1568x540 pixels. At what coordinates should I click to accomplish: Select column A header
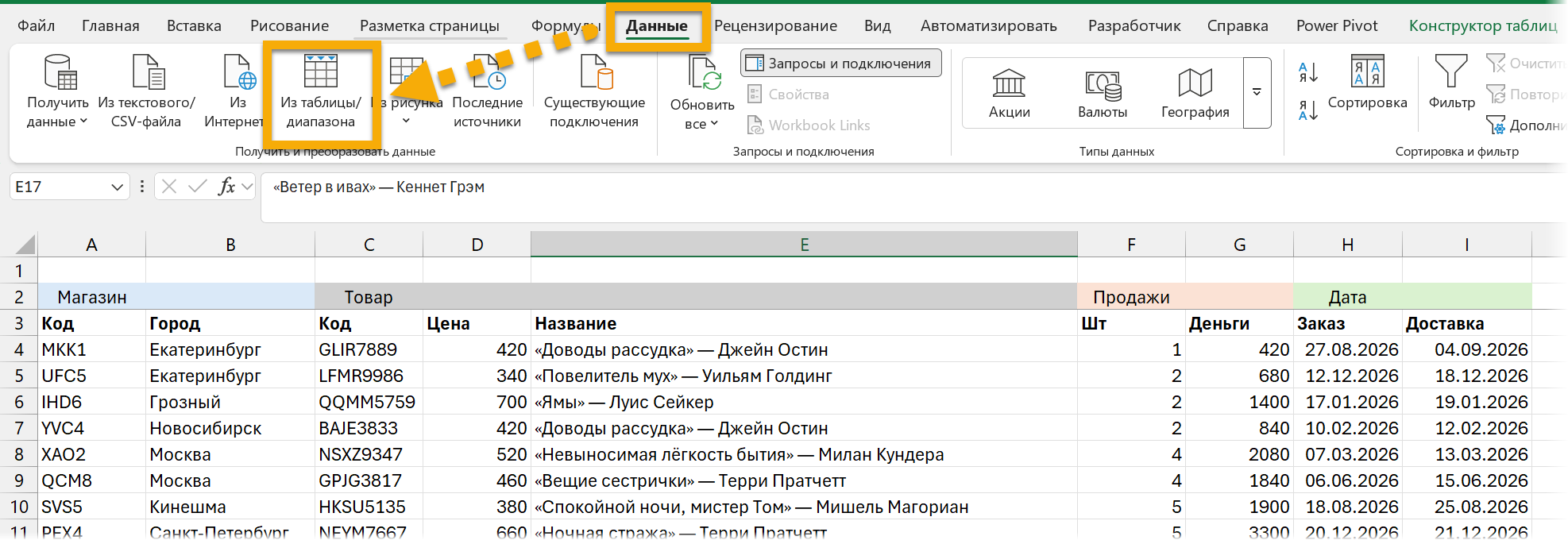pyautogui.click(x=92, y=245)
